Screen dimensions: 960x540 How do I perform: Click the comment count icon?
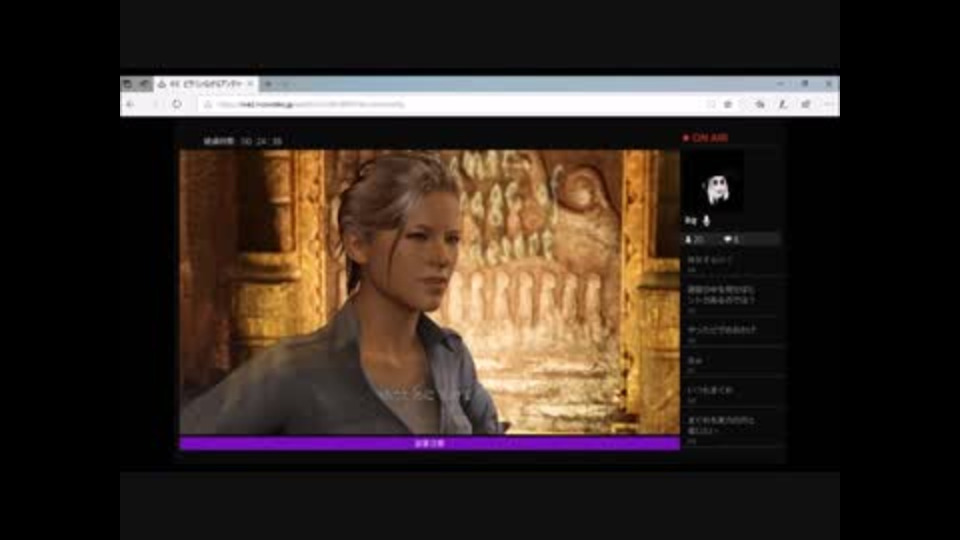[x=727, y=239]
